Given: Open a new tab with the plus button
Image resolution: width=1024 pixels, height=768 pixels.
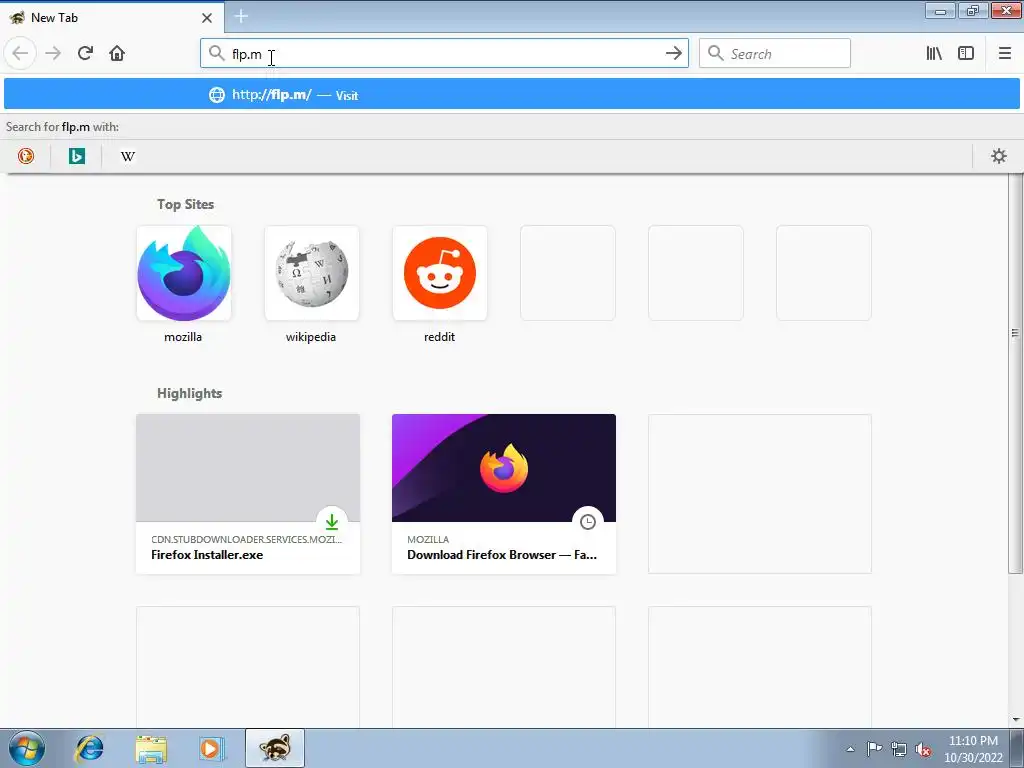Looking at the screenshot, I should click(241, 16).
